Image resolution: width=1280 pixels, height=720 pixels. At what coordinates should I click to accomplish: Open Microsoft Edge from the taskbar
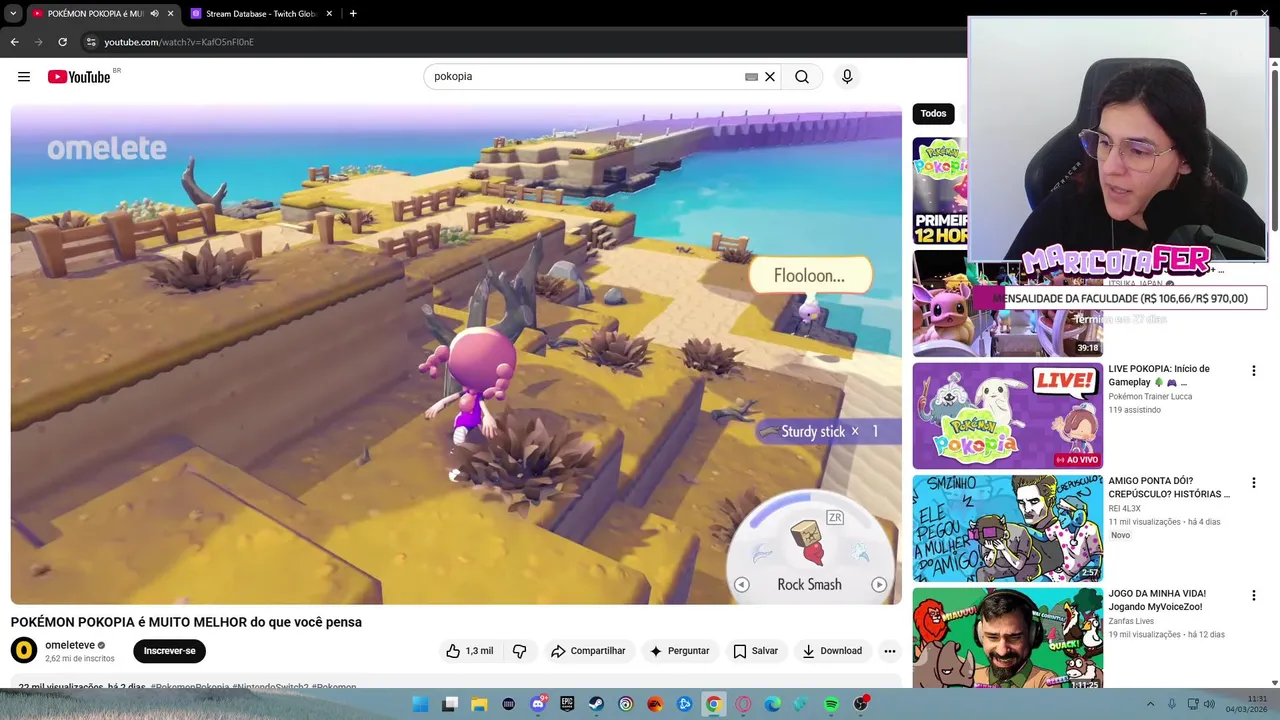pyautogui.click(x=772, y=704)
